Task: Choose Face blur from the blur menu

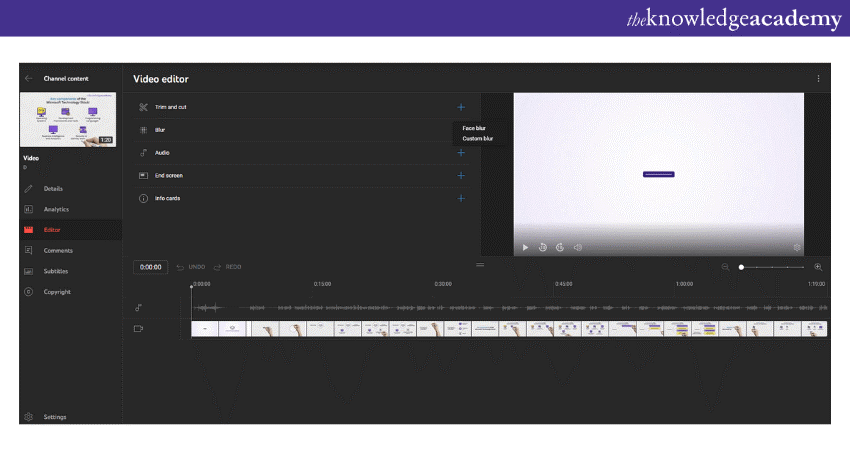Action: tap(474, 128)
